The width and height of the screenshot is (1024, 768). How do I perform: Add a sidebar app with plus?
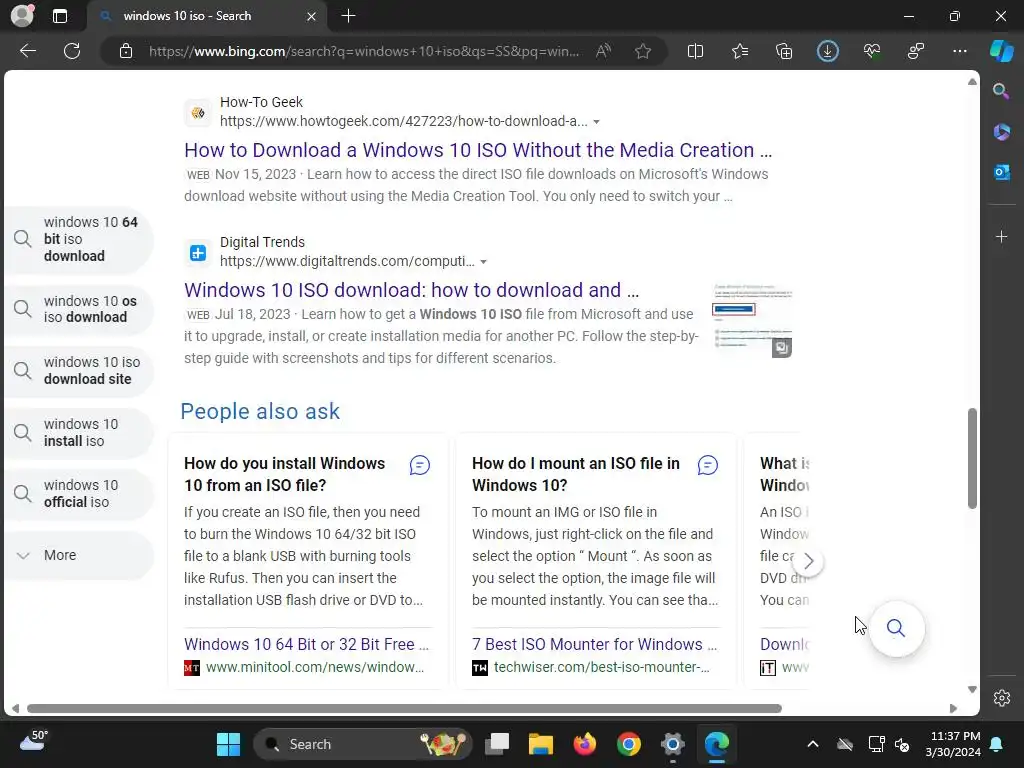pos(1001,236)
